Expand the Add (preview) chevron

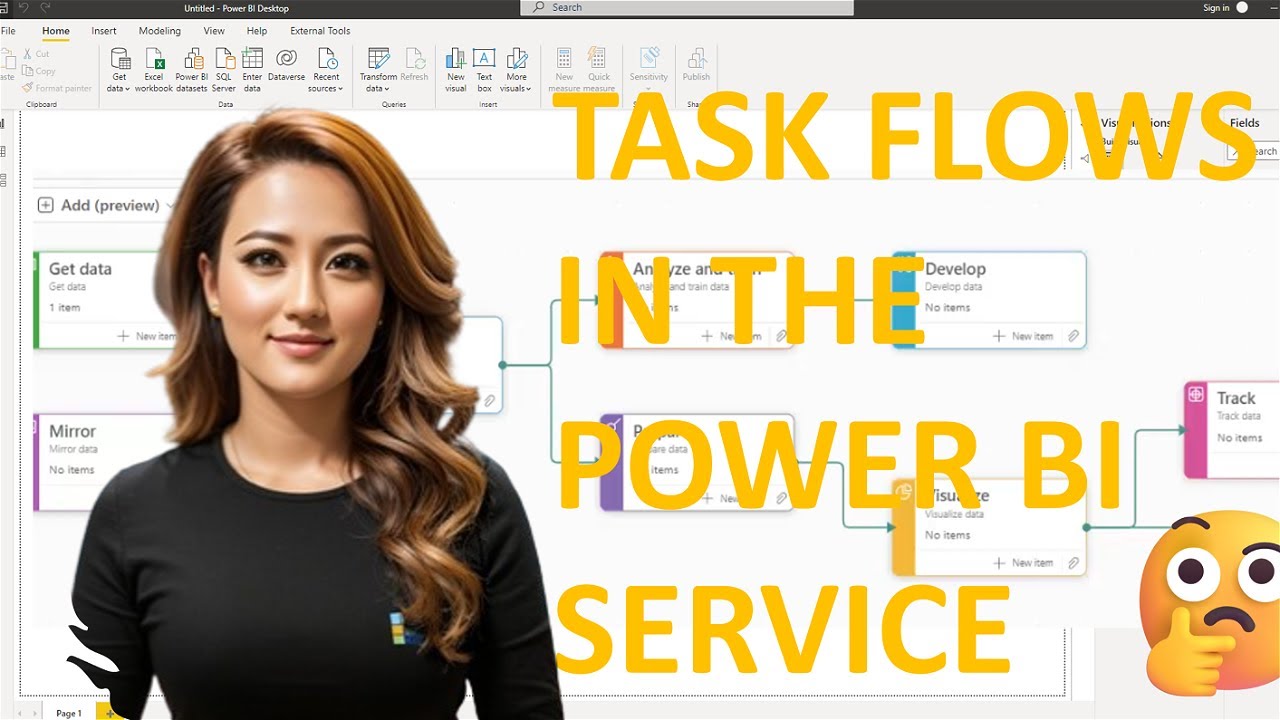(x=169, y=206)
